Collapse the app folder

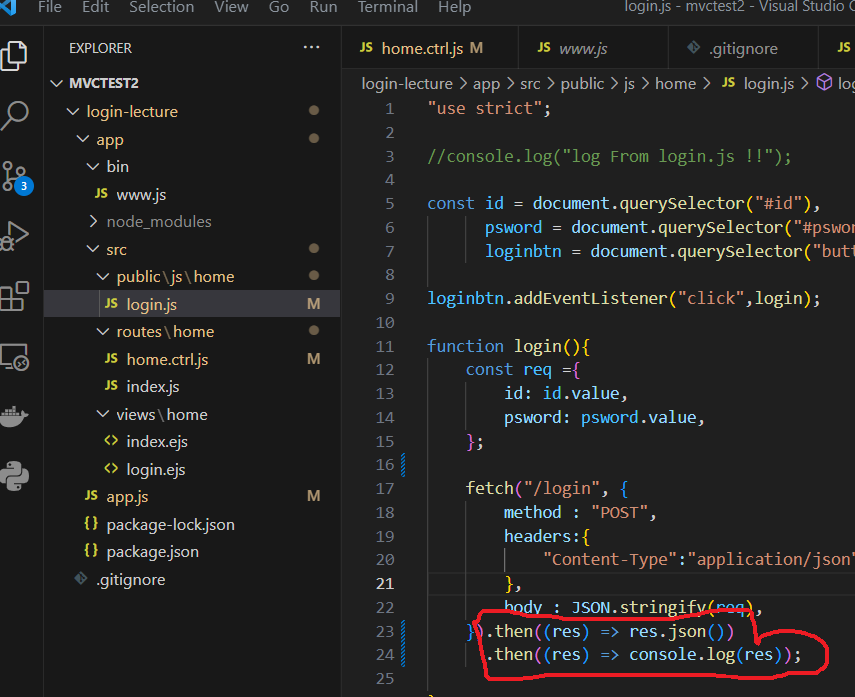pos(83,139)
